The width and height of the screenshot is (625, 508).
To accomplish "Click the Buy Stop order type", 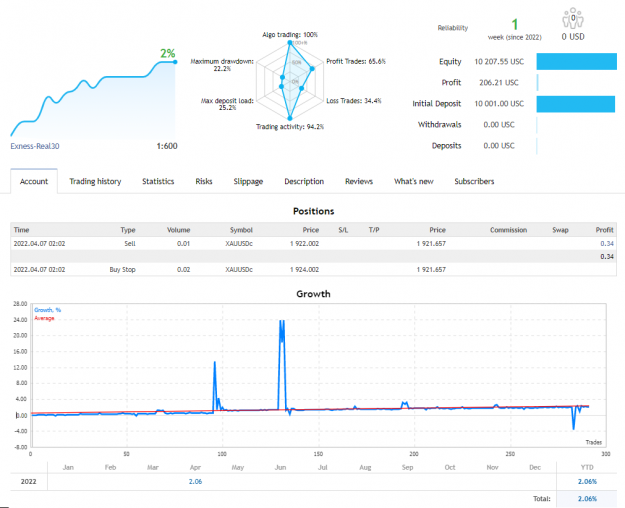I will pos(122,270).
